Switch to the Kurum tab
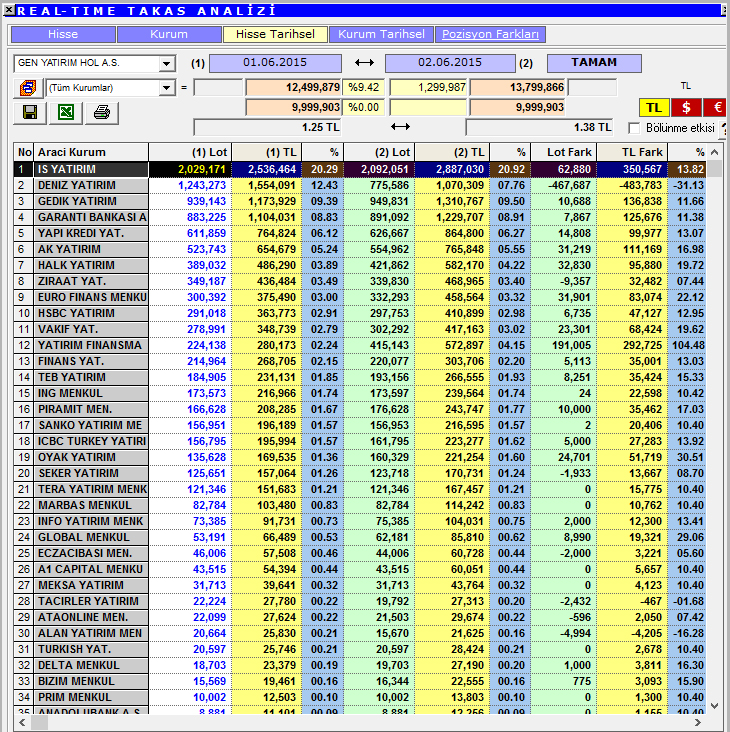The width and height of the screenshot is (730, 732). pyautogui.click(x=169, y=34)
